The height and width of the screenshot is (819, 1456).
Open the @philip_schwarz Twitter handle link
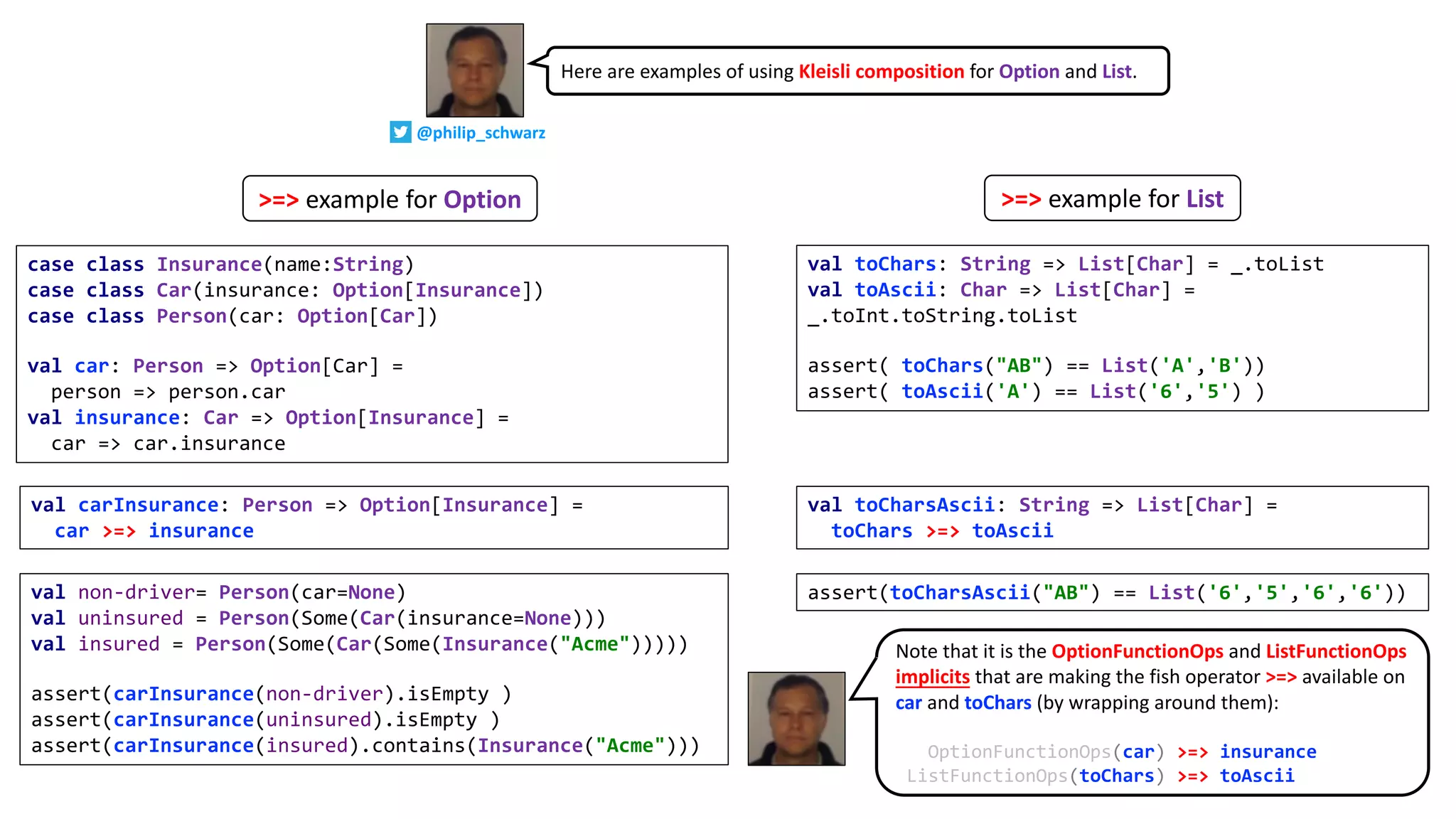481,133
